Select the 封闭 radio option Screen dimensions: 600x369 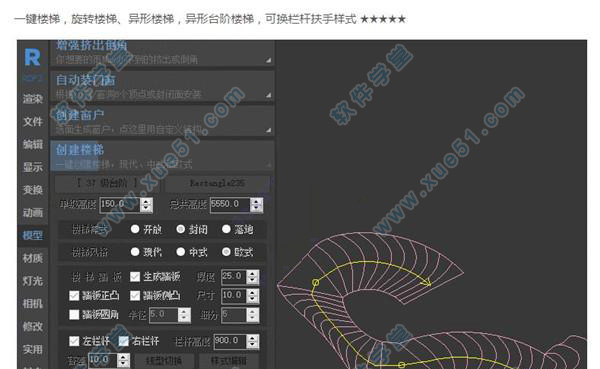[180, 229]
